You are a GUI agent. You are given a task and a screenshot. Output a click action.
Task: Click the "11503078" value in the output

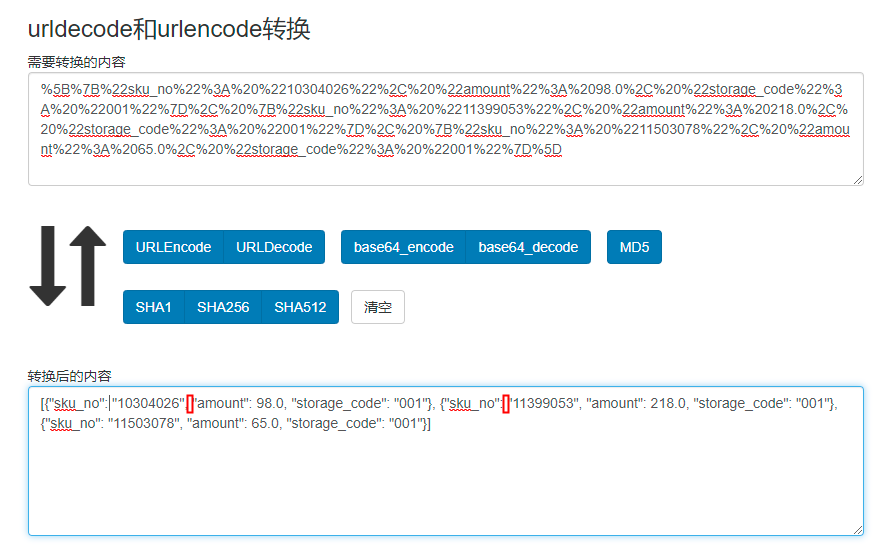coord(145,424)
